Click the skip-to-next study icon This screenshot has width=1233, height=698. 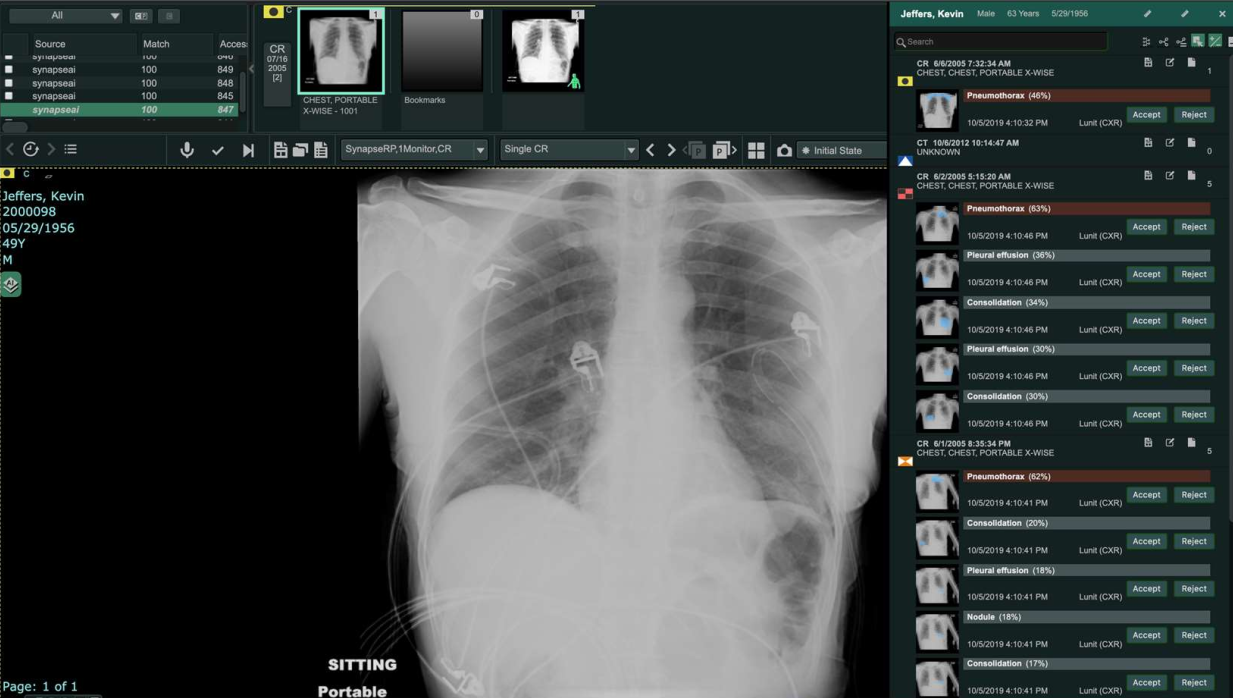248,150
